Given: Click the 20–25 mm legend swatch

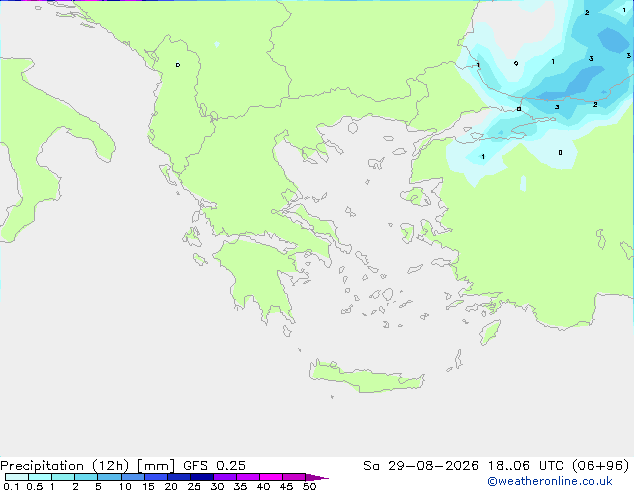Looking at the screenshot, I should [x=179, y=477].
